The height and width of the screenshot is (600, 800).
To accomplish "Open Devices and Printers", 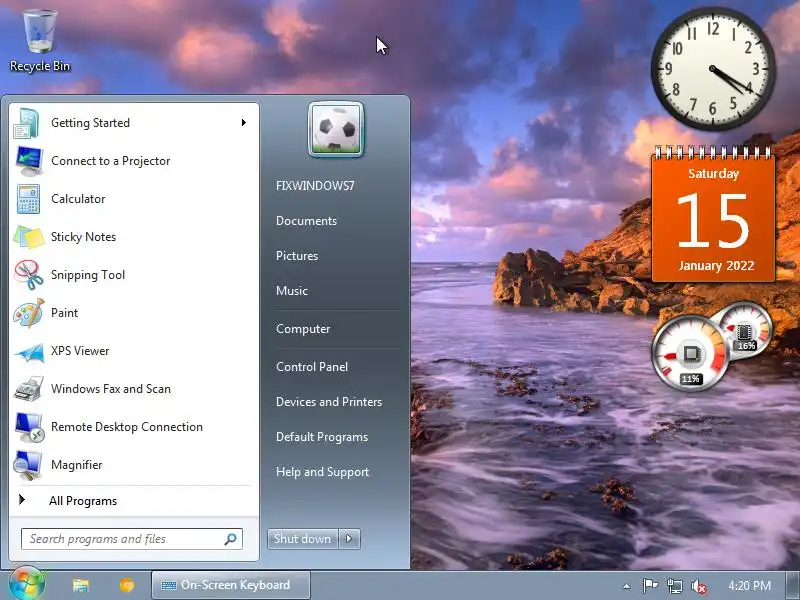I will pos(329,402).
